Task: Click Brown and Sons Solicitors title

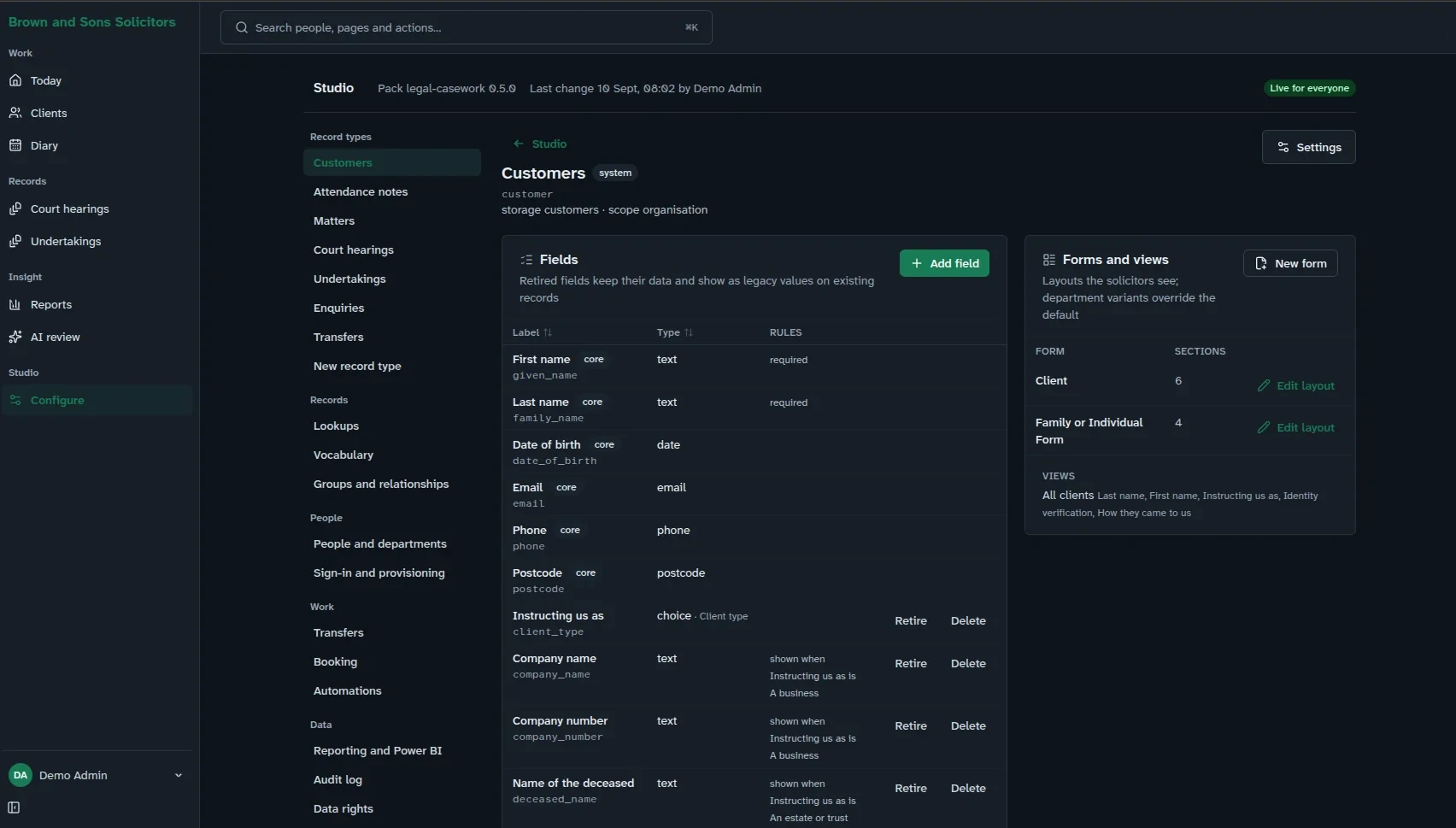Action: 92,21
